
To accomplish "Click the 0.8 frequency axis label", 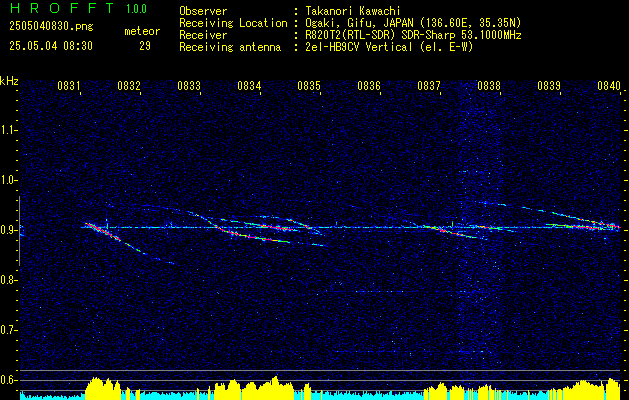I will [x=8, y=280].
